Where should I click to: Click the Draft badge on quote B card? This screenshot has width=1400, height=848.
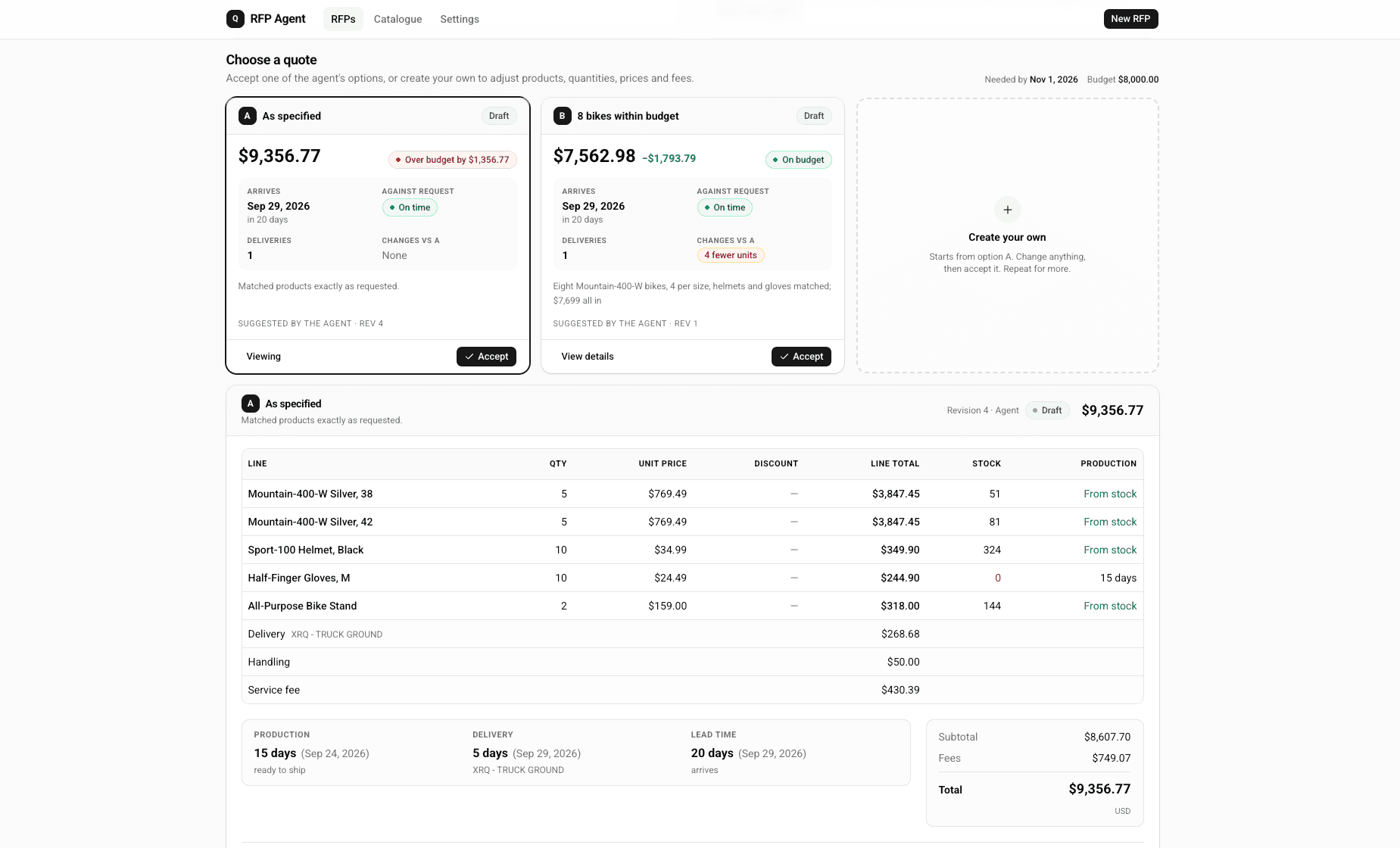click(x=814, y=116)
